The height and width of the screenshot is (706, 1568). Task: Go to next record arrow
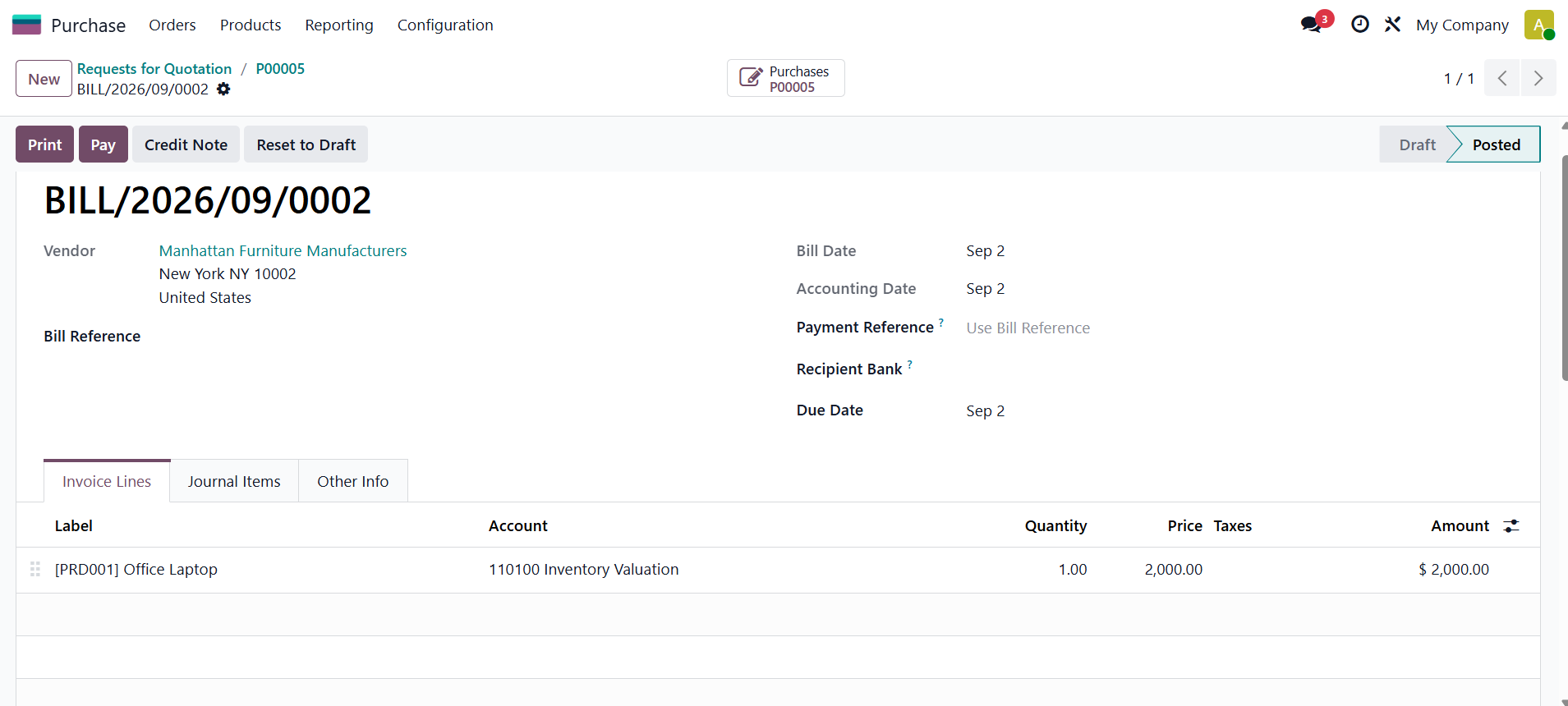click(1538, 79)
